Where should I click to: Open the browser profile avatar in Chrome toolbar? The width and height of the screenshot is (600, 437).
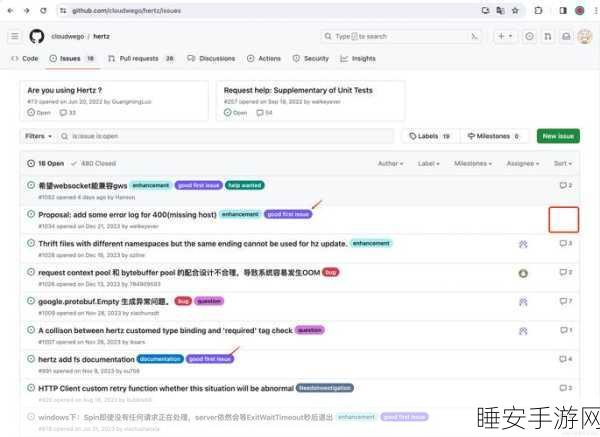point(579,11)
